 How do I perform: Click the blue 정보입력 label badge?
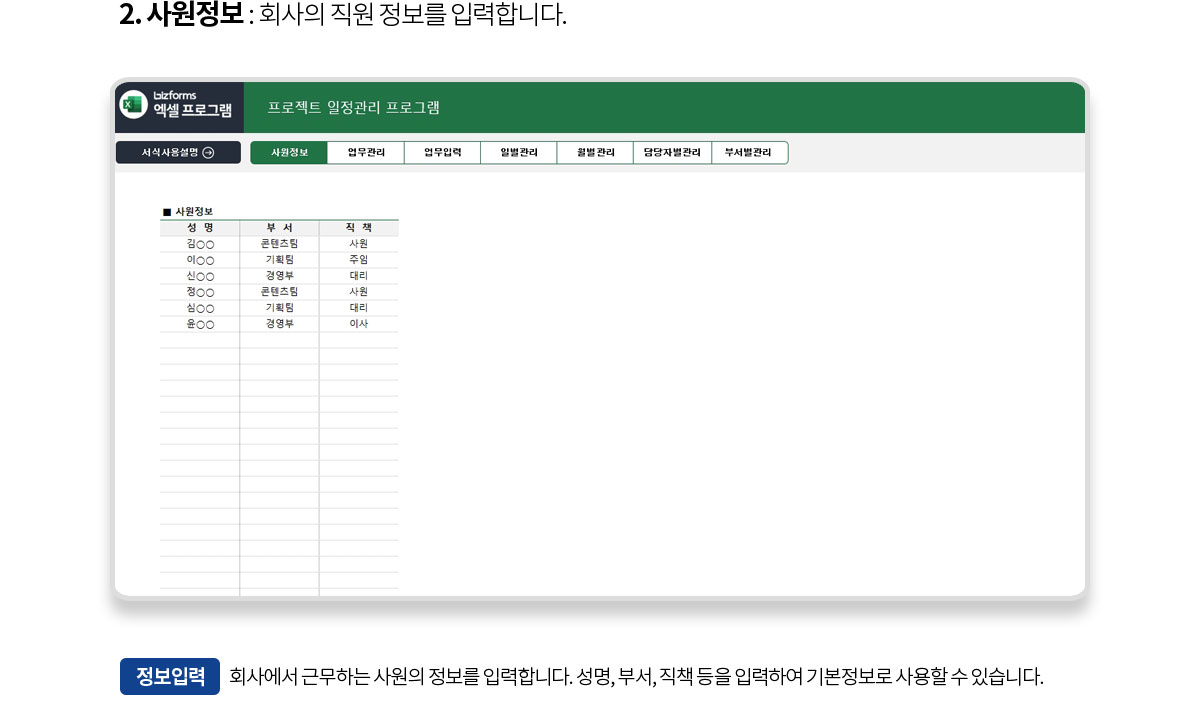pos(170,677)
